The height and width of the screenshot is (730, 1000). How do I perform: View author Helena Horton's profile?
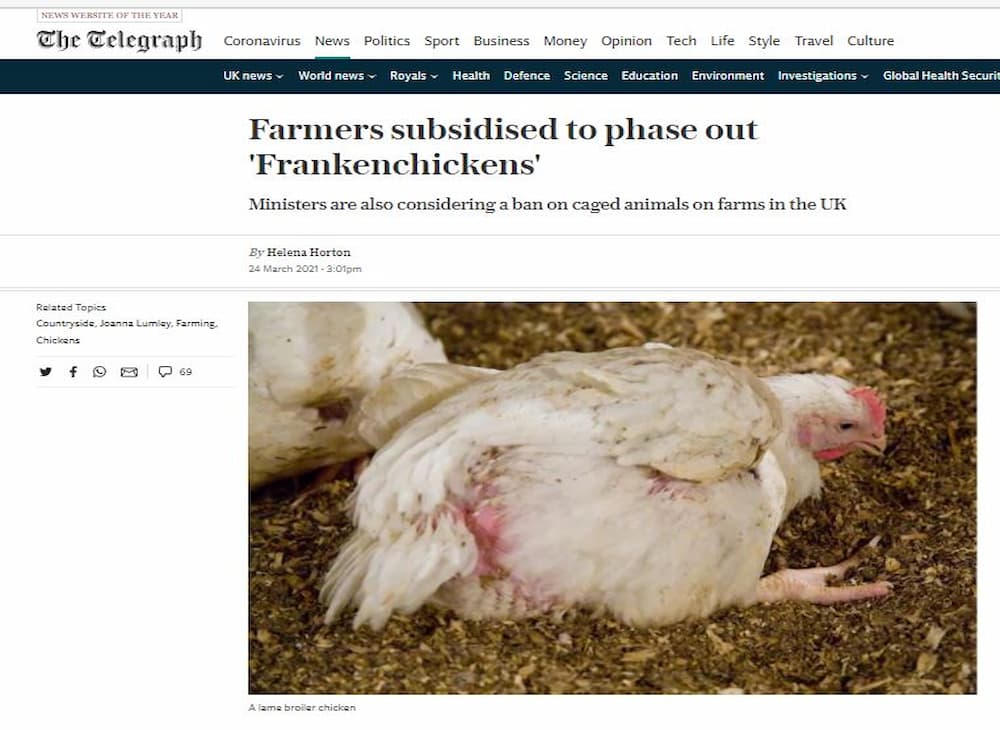[x=309, y=252]
